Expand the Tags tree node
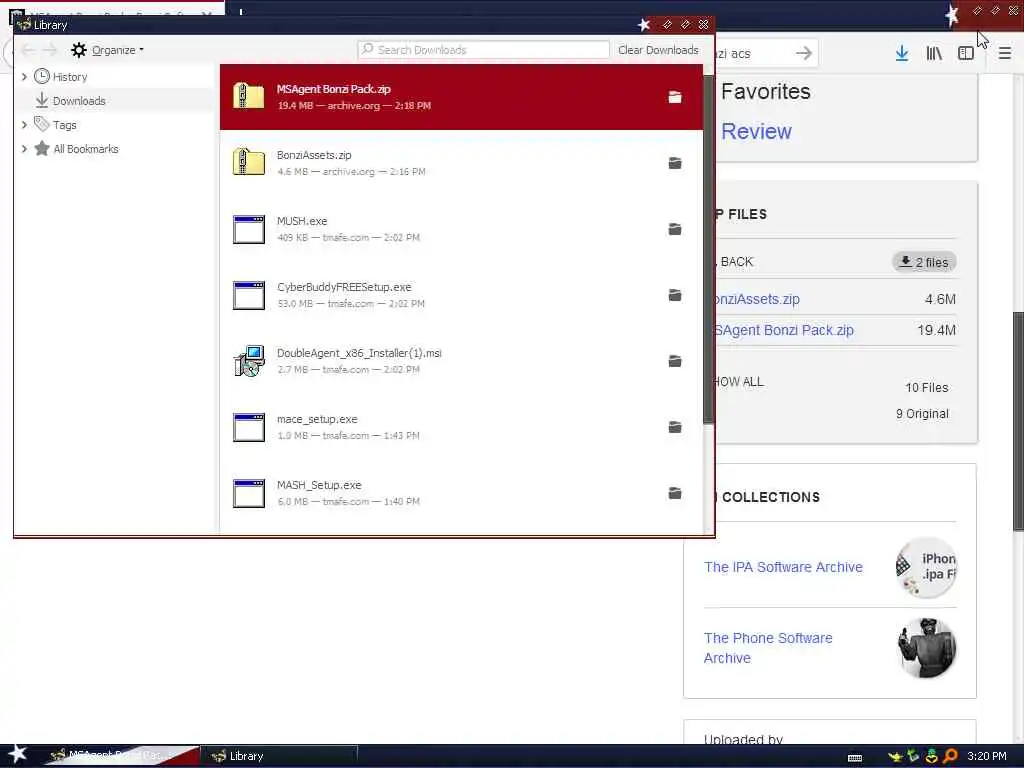The height and width of the screenshot is (768, 1024). (24, 125)
